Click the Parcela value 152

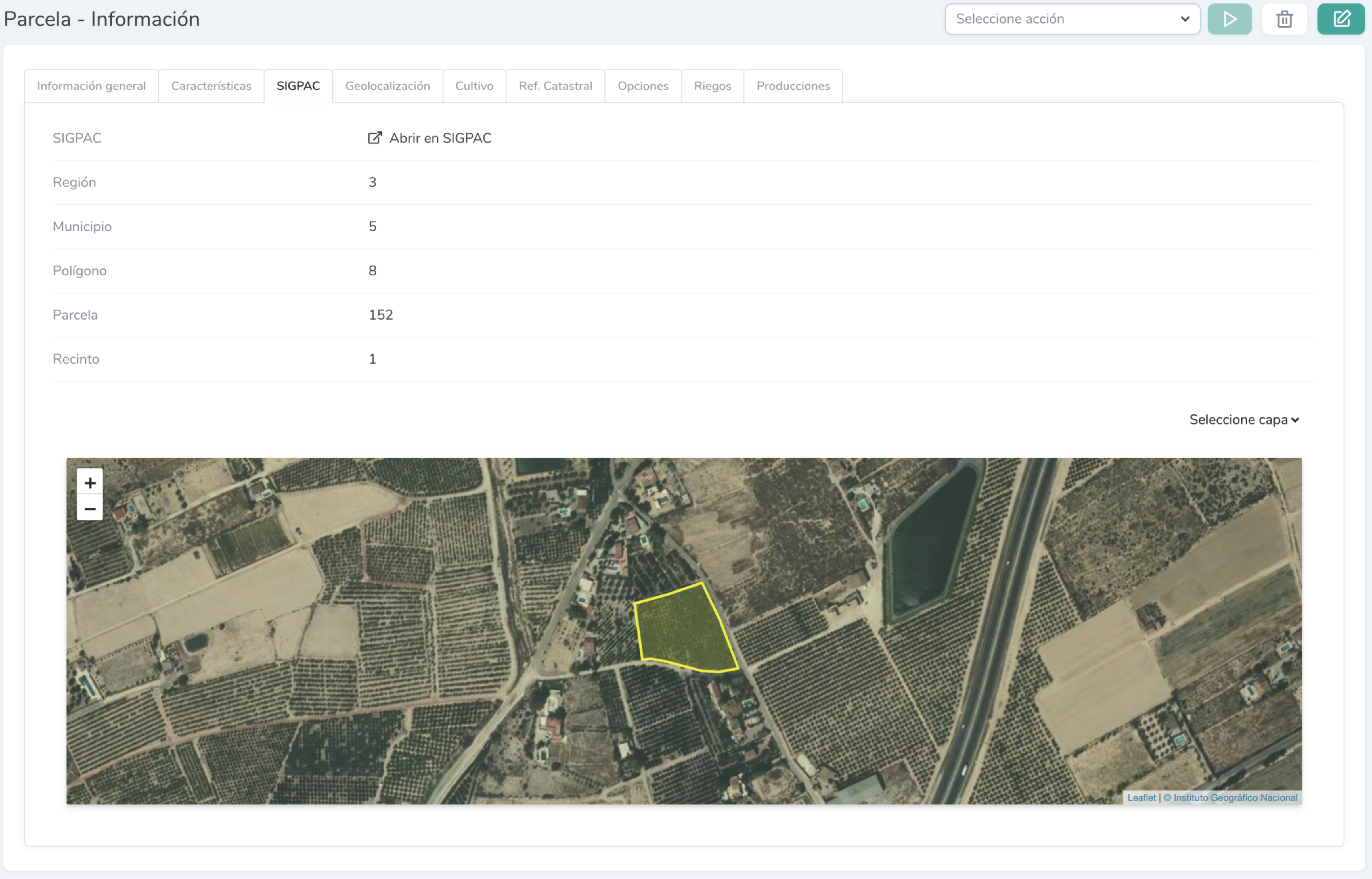pos(380,314)
